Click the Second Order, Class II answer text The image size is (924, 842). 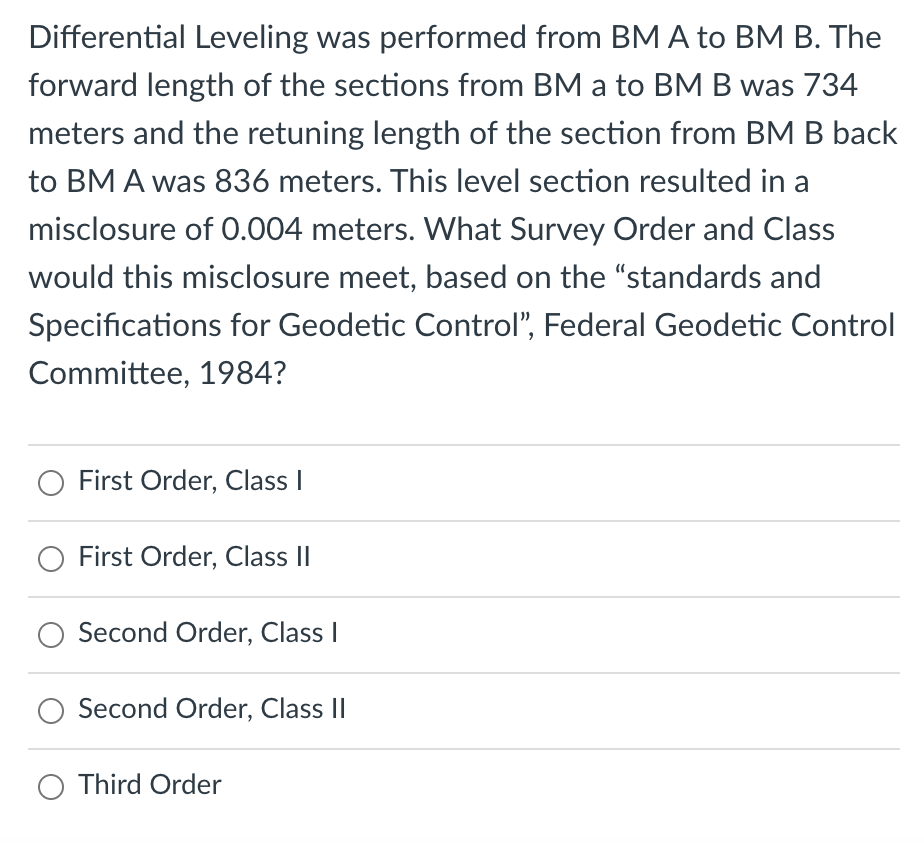click(211, 709)
